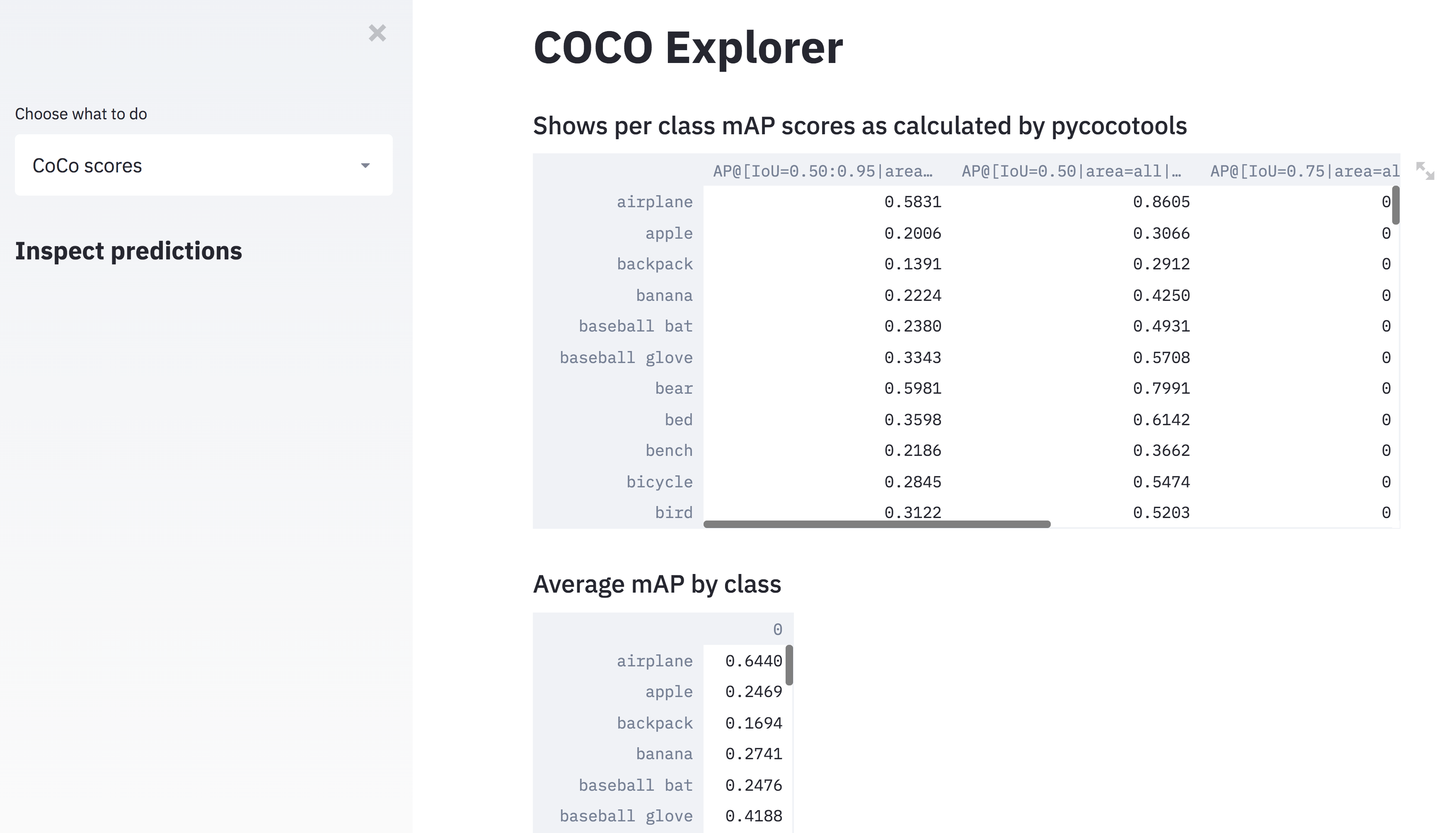The image size is (1456, 833).
Task: Open the 'CoCo scores' dropdown
Action: (203, 165)
